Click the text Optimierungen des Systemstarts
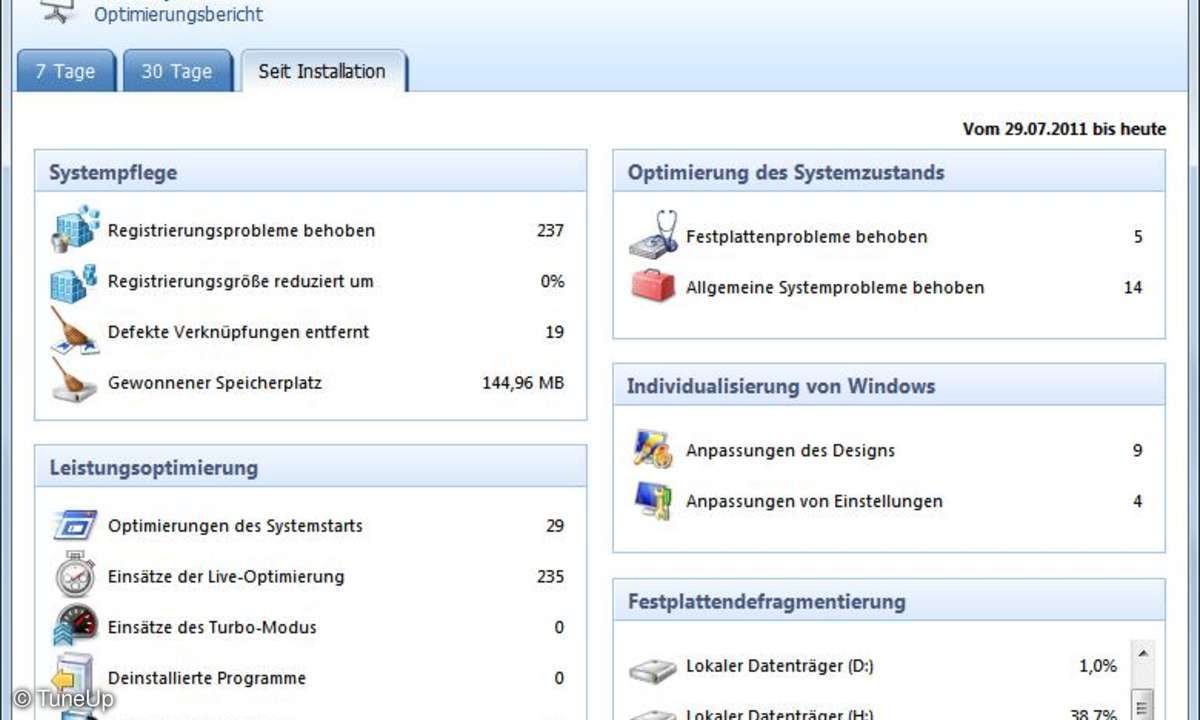 click(235, 526)
